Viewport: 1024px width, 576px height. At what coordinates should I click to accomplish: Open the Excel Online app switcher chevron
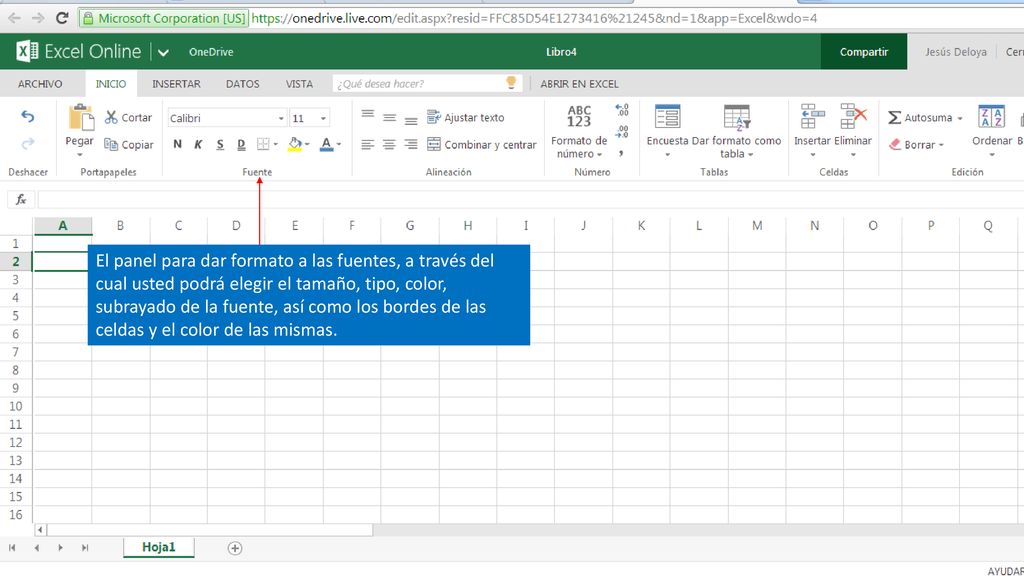pos(163,52)
